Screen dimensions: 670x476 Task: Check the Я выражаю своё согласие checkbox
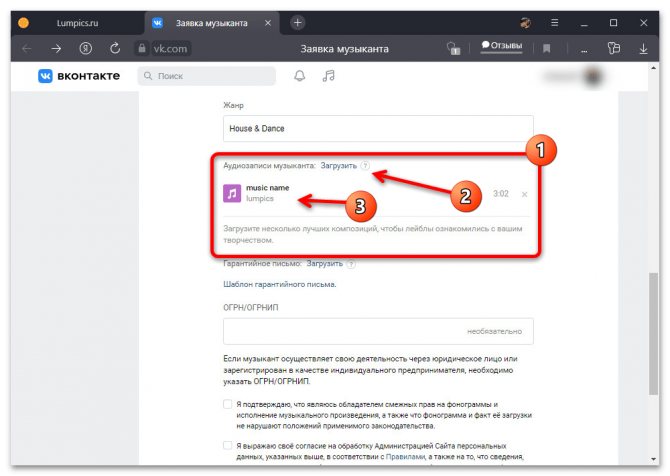pyautogui.click(x=228, y=446)
